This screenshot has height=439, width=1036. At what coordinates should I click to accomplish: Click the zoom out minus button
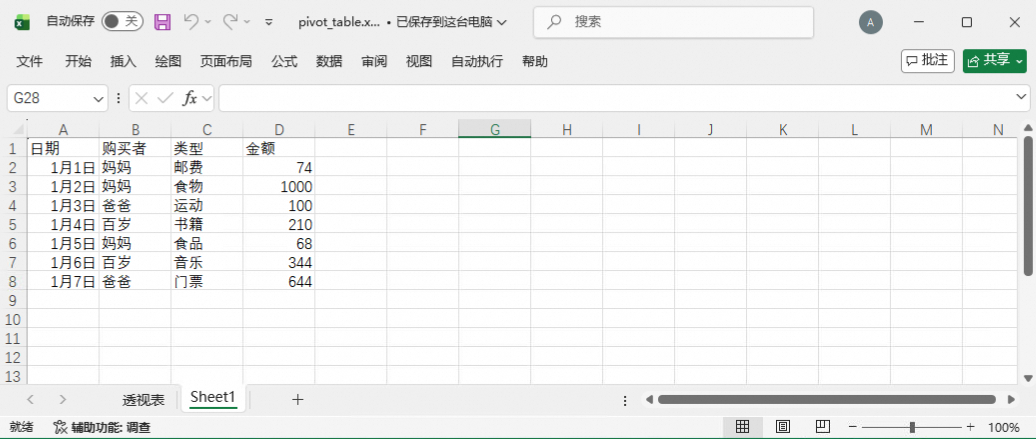853,427
